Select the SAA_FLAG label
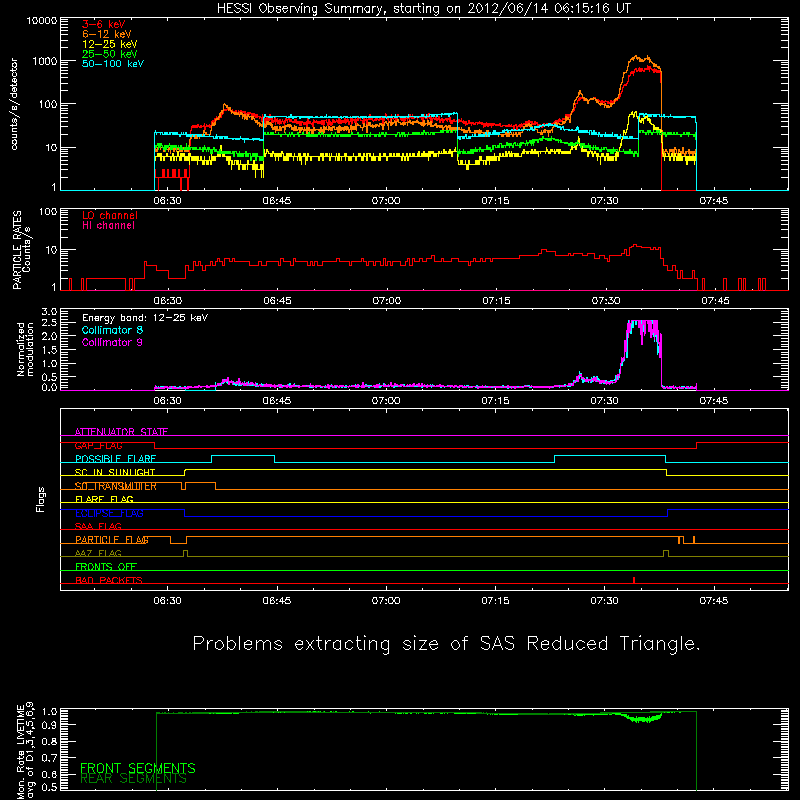 click(98, 527)
